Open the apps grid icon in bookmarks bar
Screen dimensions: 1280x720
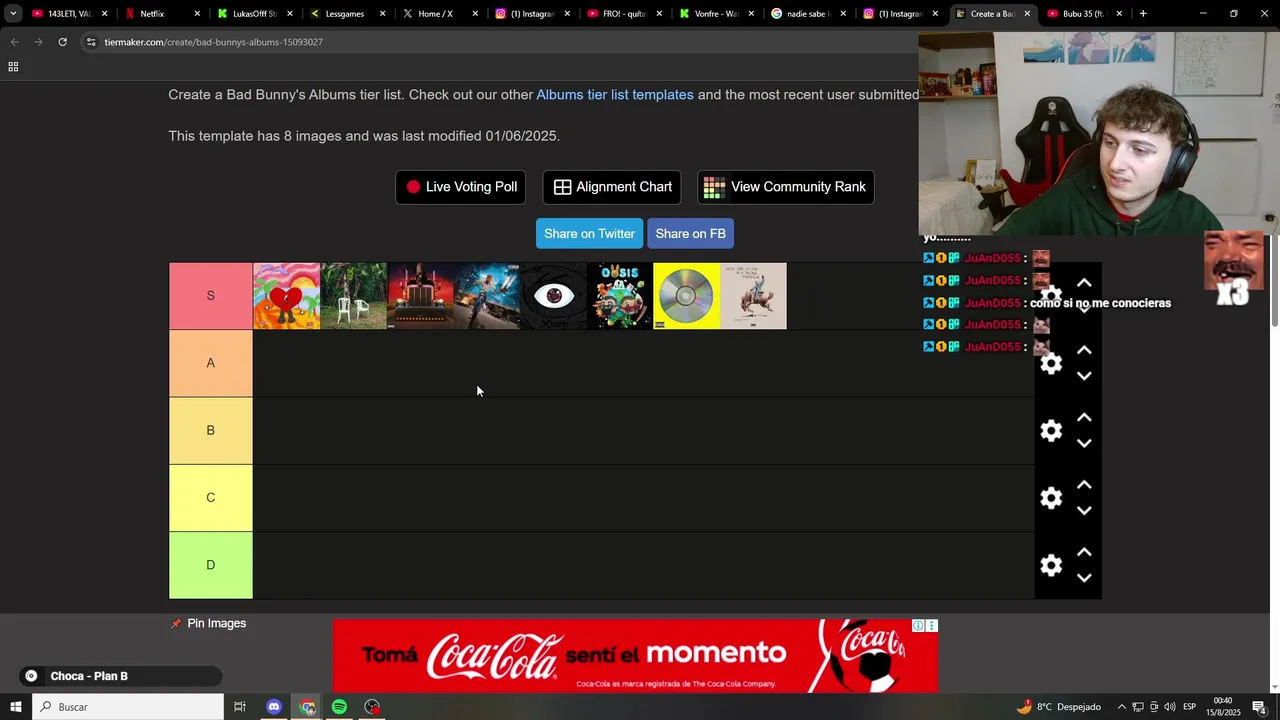pyautogui.click(x=13, y=67)
